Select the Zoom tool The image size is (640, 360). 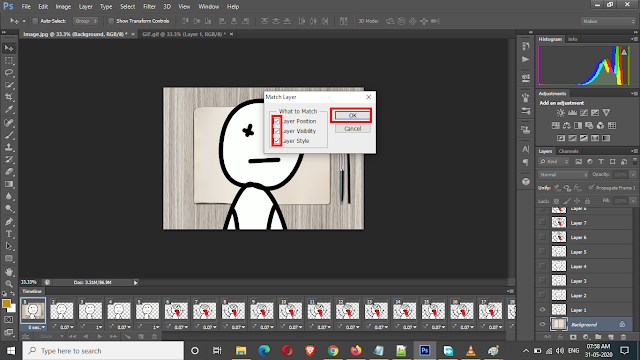pos(9,284)
